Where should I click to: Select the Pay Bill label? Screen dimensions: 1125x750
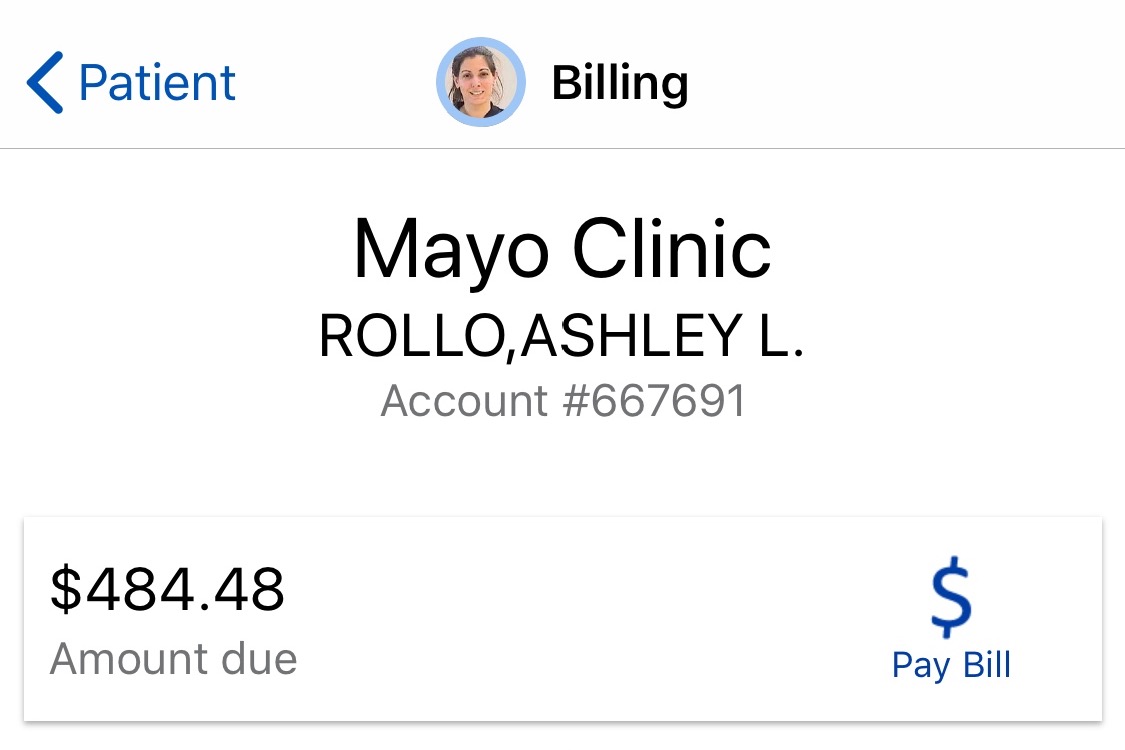coord(951,665)
